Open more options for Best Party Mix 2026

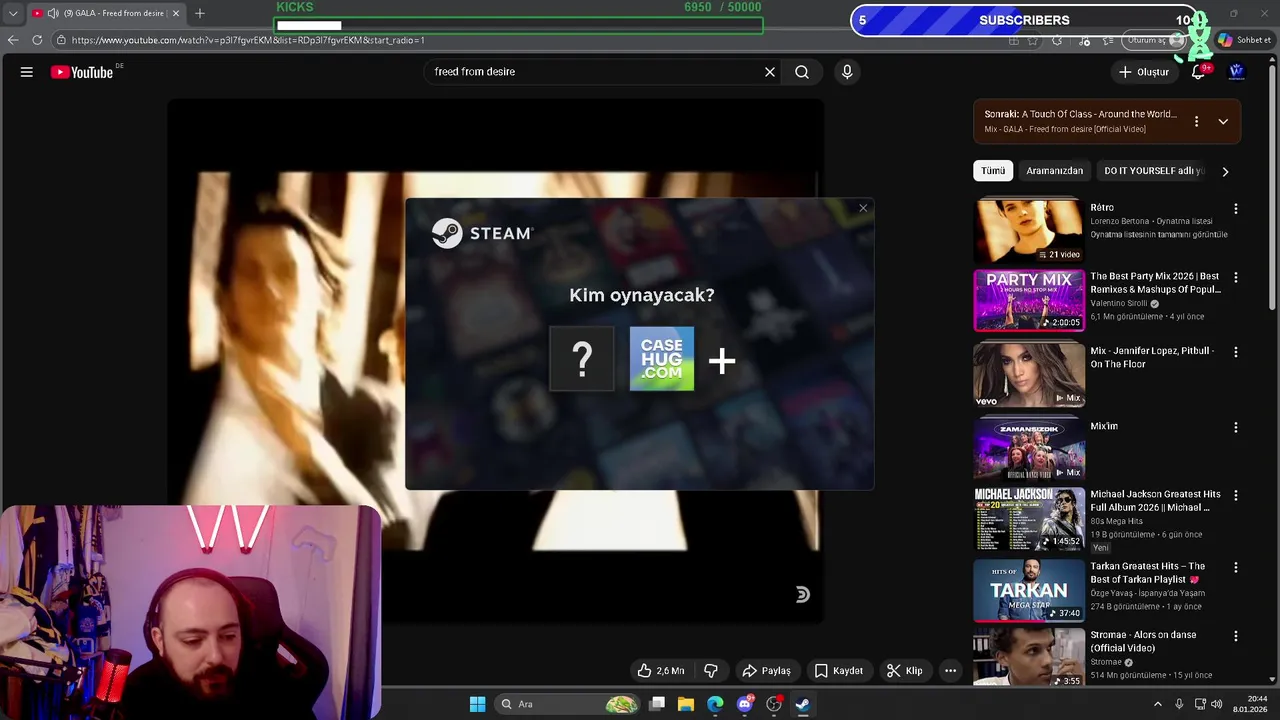point(1236,277)
